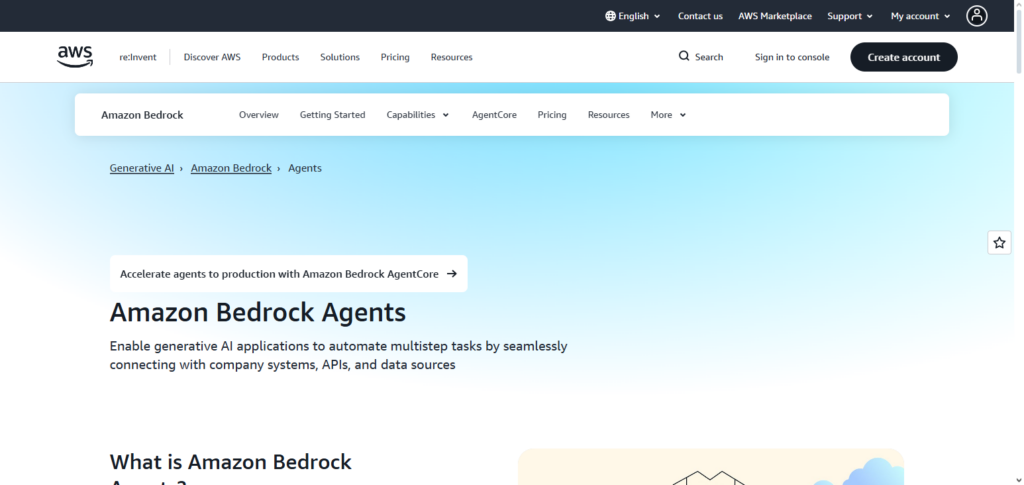Viewport: 1024px width, 485px height.
Task: Click the Search label in header
Action: [709, 57]
